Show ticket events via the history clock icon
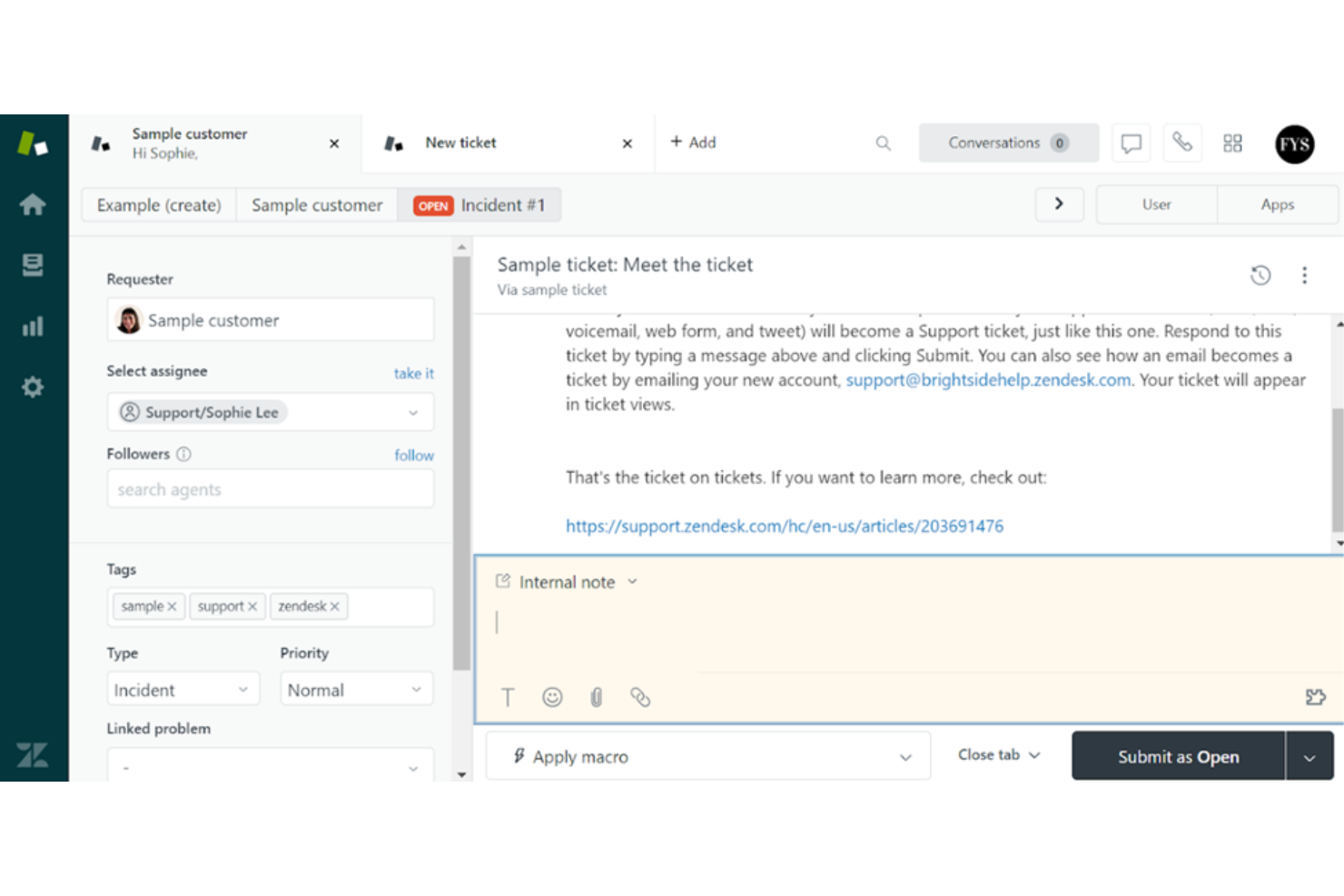 [x=1260, y=274]
